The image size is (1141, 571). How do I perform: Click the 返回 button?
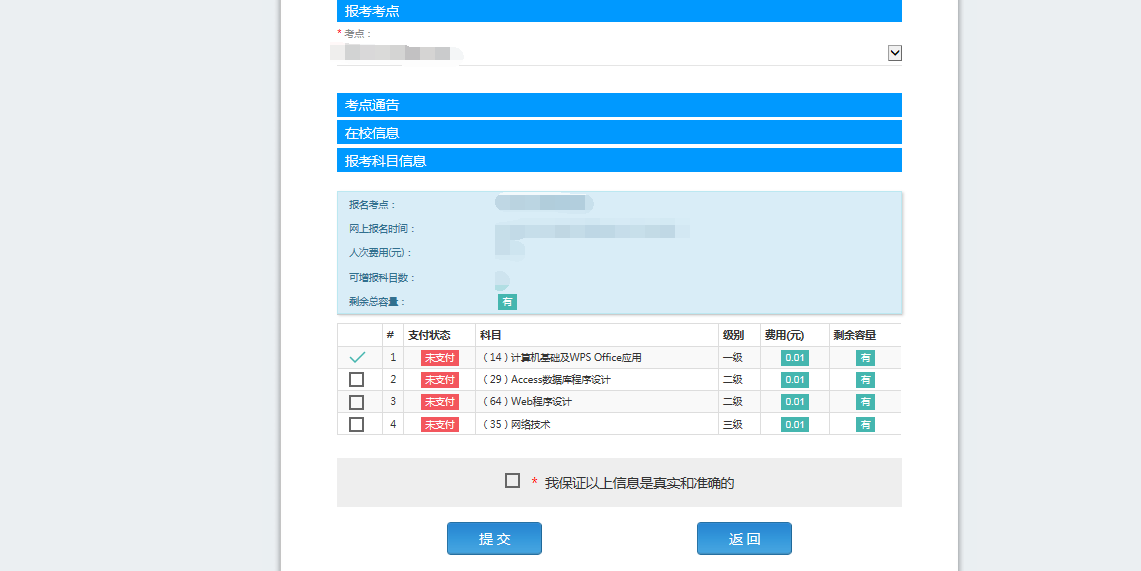pos(744,538)
